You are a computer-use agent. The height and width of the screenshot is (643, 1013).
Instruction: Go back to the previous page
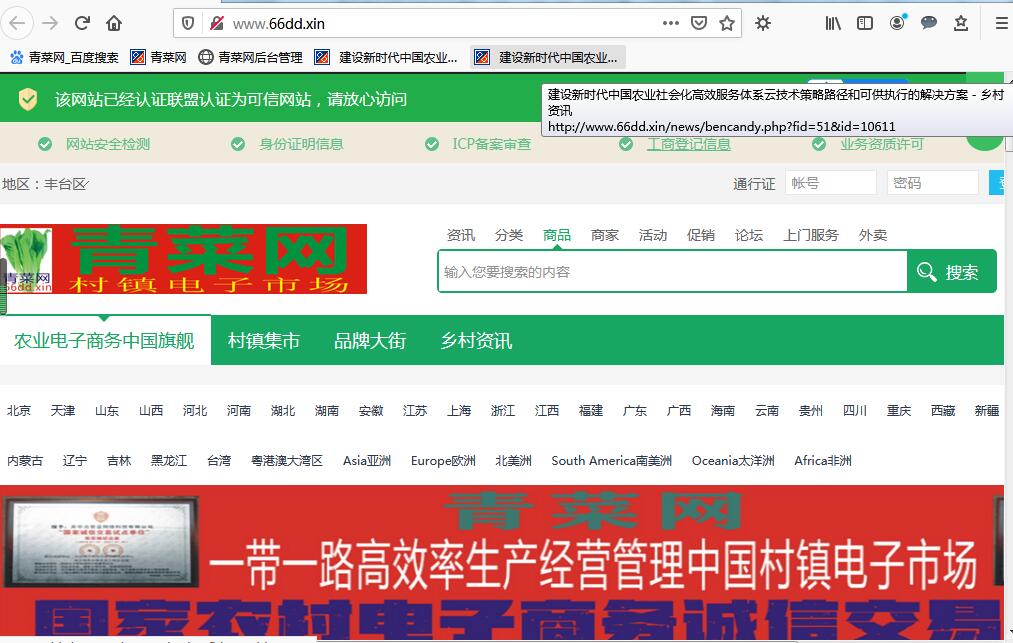click(x=17, y=23)
